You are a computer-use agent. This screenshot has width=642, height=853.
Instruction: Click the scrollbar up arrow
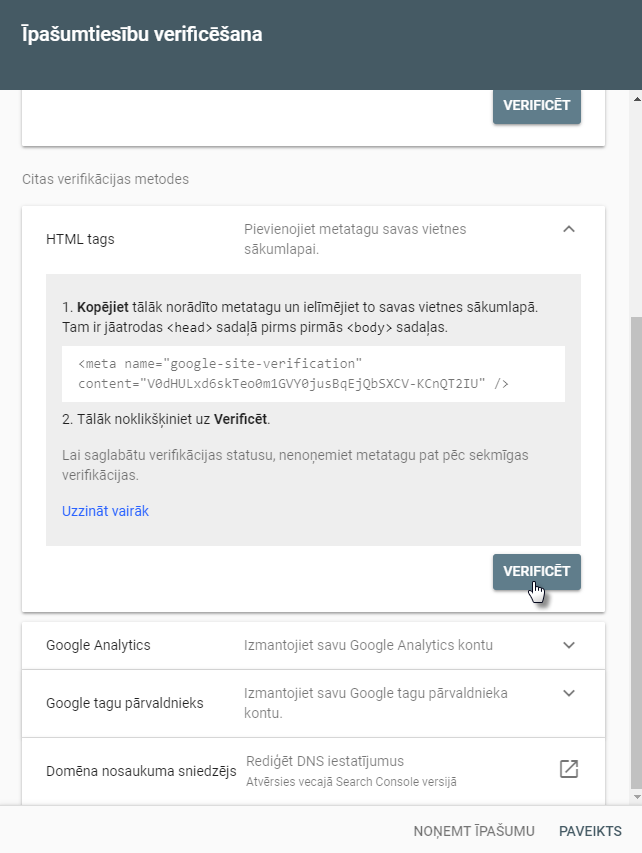click(637, 99)
